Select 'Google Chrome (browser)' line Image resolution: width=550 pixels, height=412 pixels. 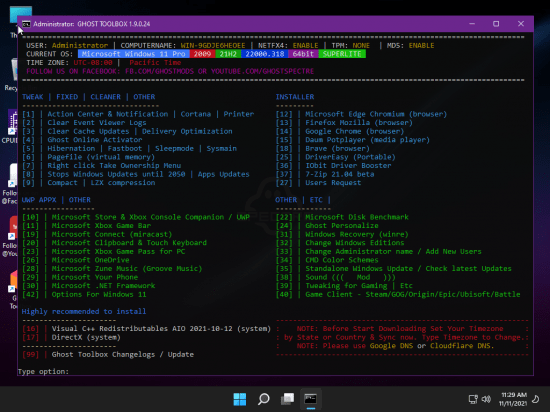pos(340,131)
